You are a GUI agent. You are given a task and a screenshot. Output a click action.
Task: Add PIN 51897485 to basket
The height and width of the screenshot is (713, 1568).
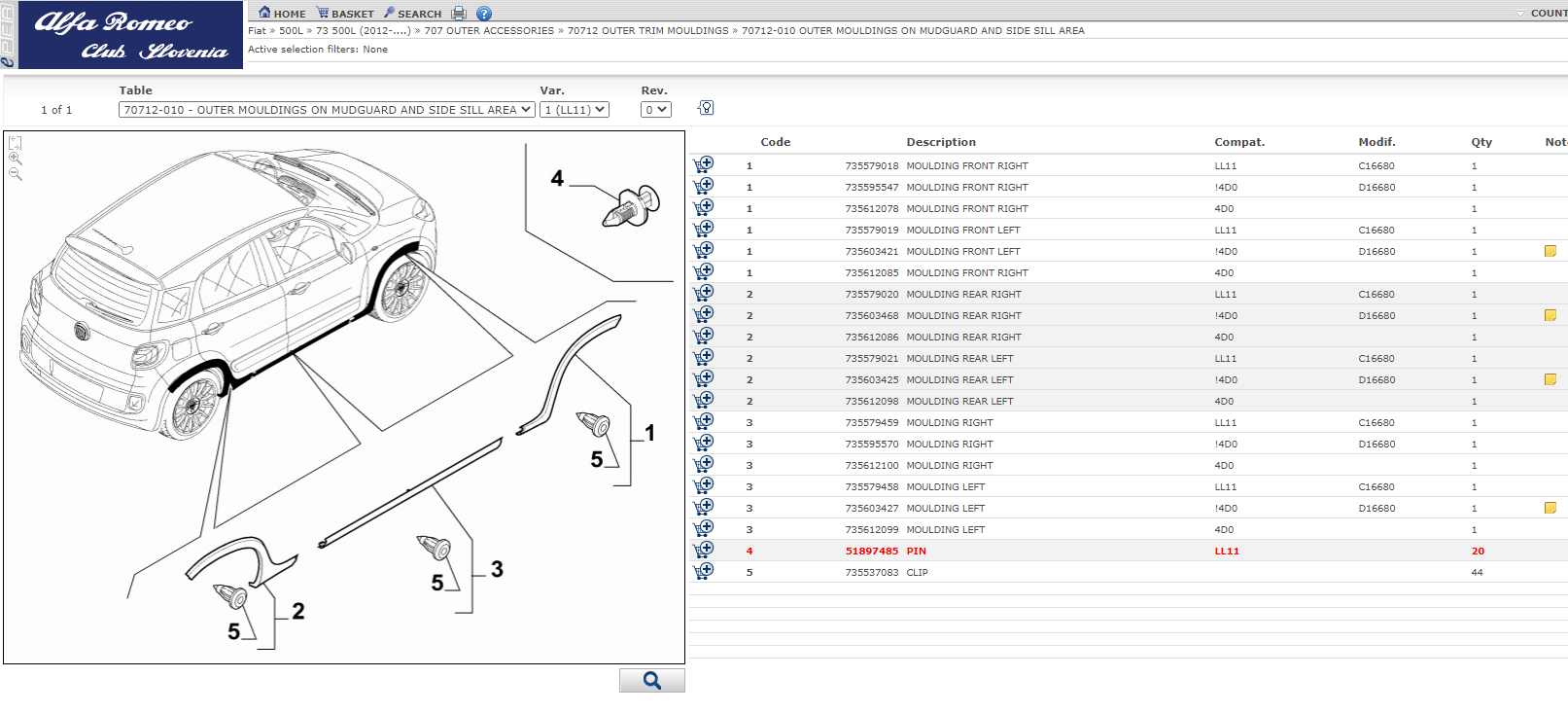[x=703, y=550]
